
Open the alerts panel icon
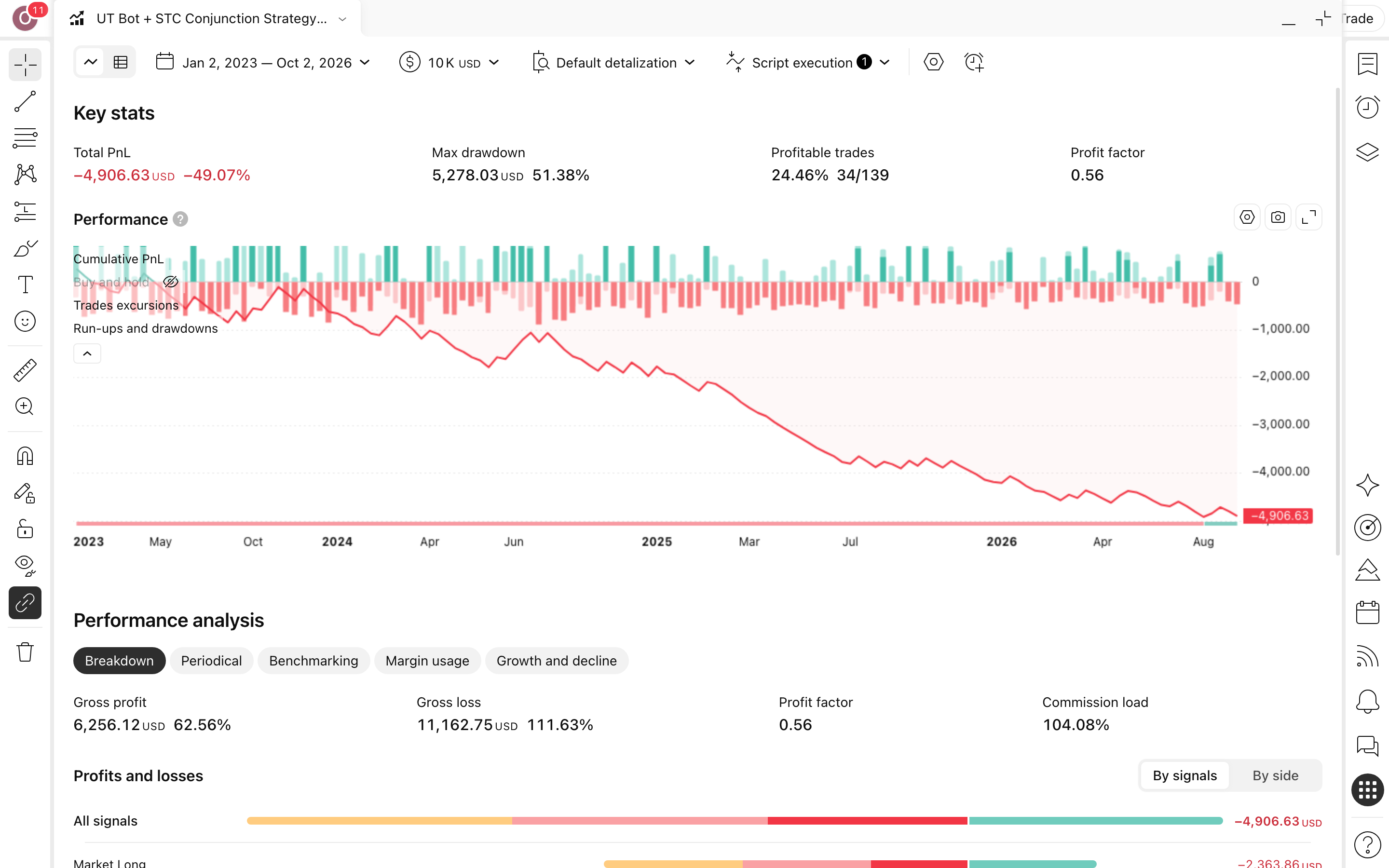pyautogui.click(x=1367, y=107)
